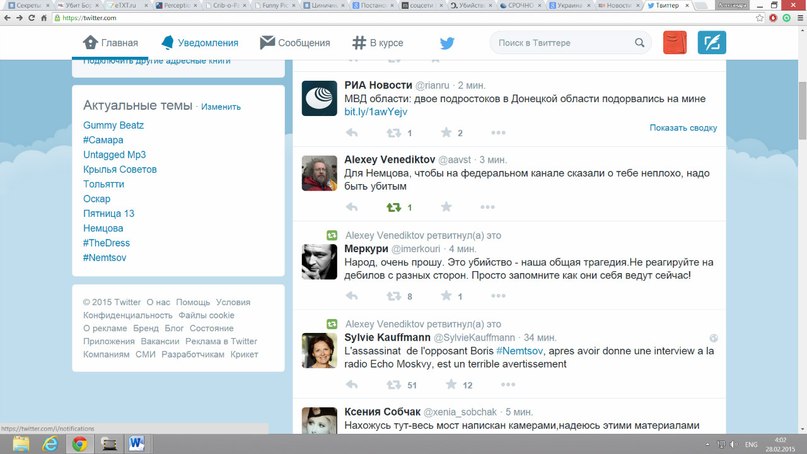Image resolution: width=807 pixels, height=454 pixels.
Task: Open Internet Explorer from the taskbar
Action: coord(50,444)
